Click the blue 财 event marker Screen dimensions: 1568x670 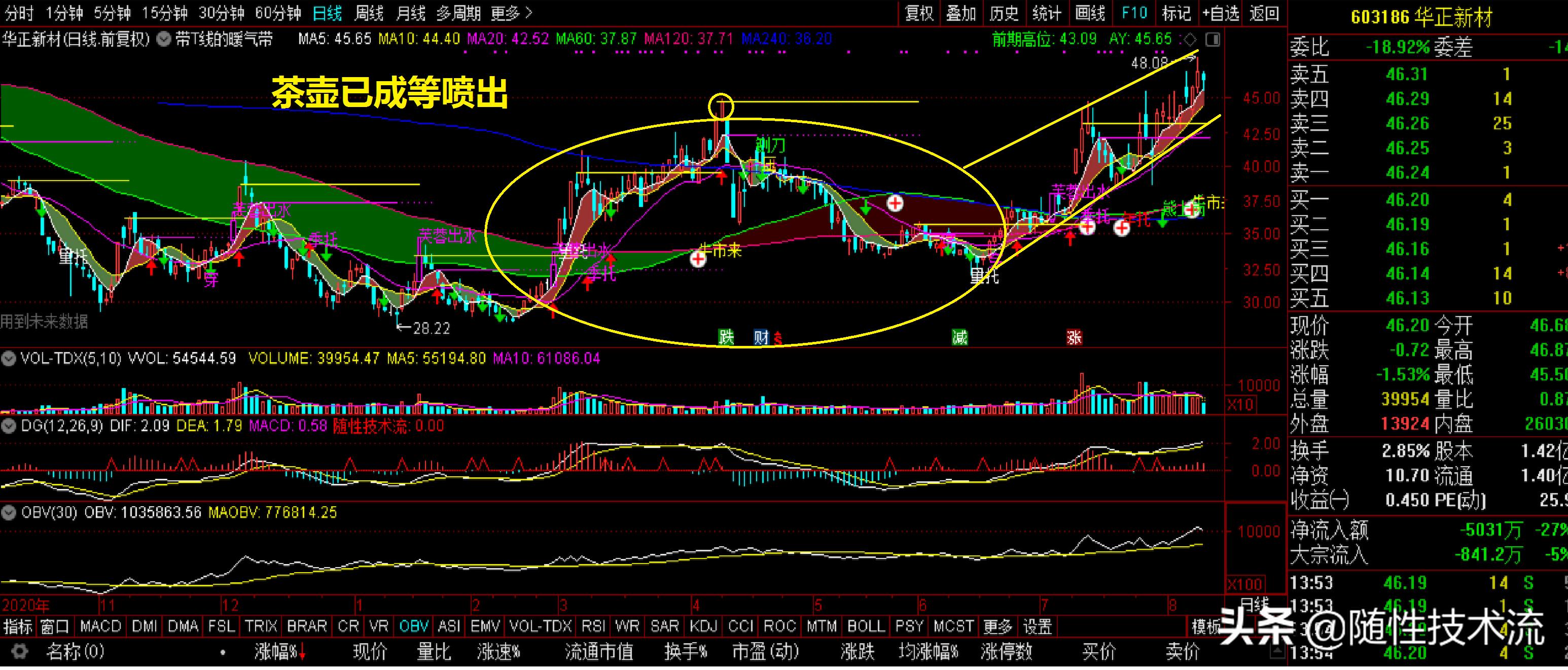point(761,336)
